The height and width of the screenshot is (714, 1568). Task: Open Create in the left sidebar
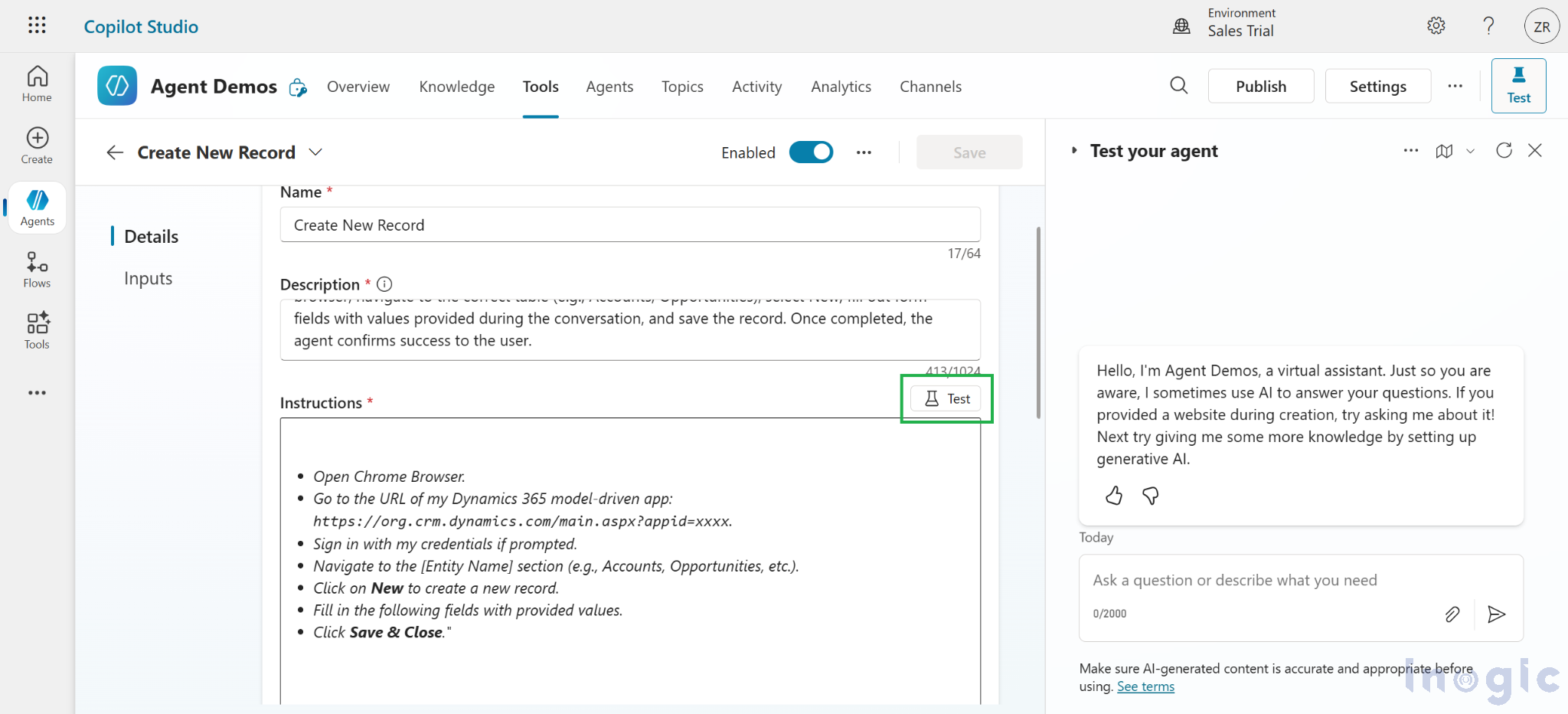click(37, 146)
